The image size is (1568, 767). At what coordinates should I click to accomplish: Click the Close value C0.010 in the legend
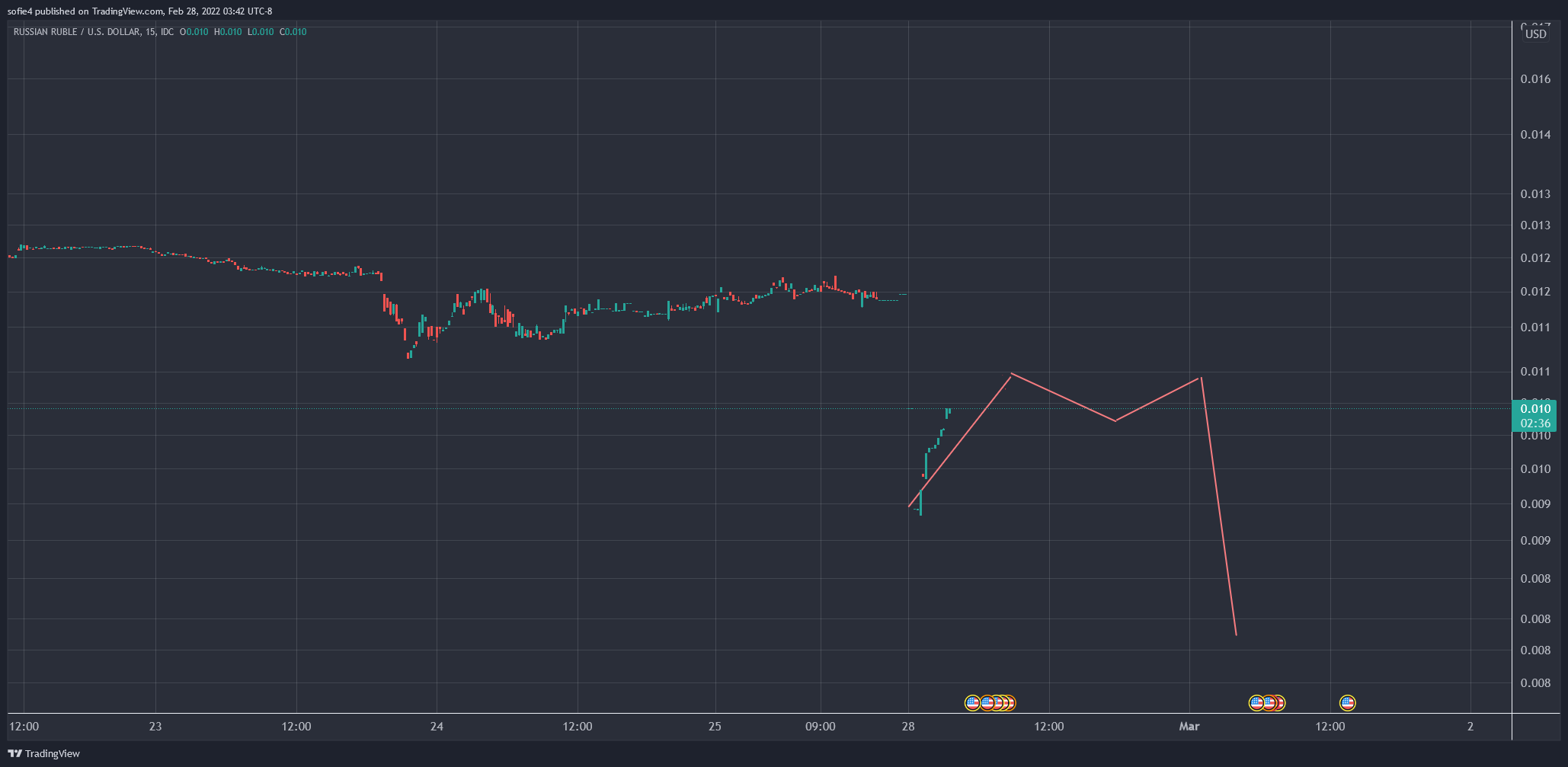click(x=293, y=32)
